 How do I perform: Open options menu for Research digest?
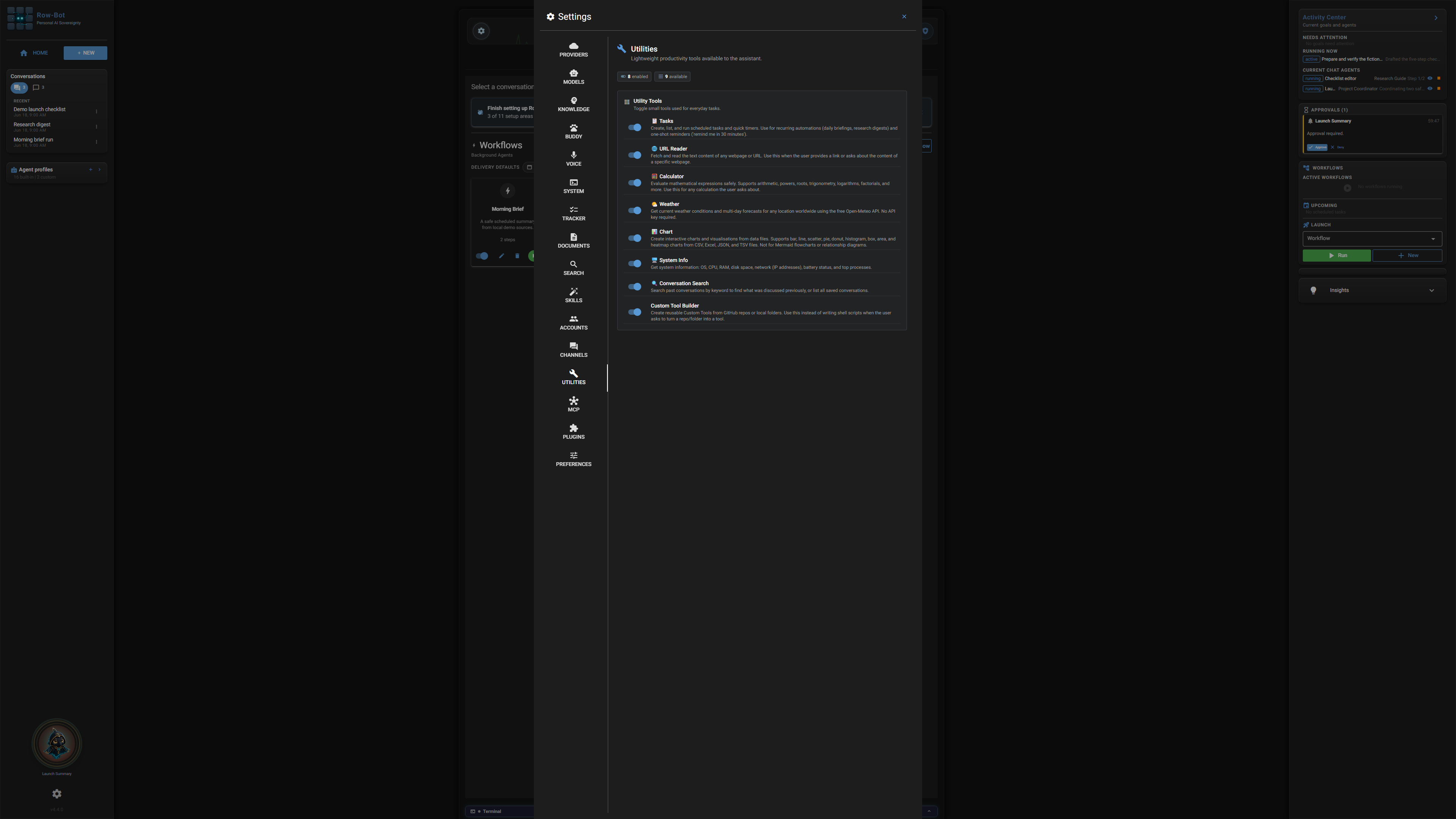(x=96, y=127)
